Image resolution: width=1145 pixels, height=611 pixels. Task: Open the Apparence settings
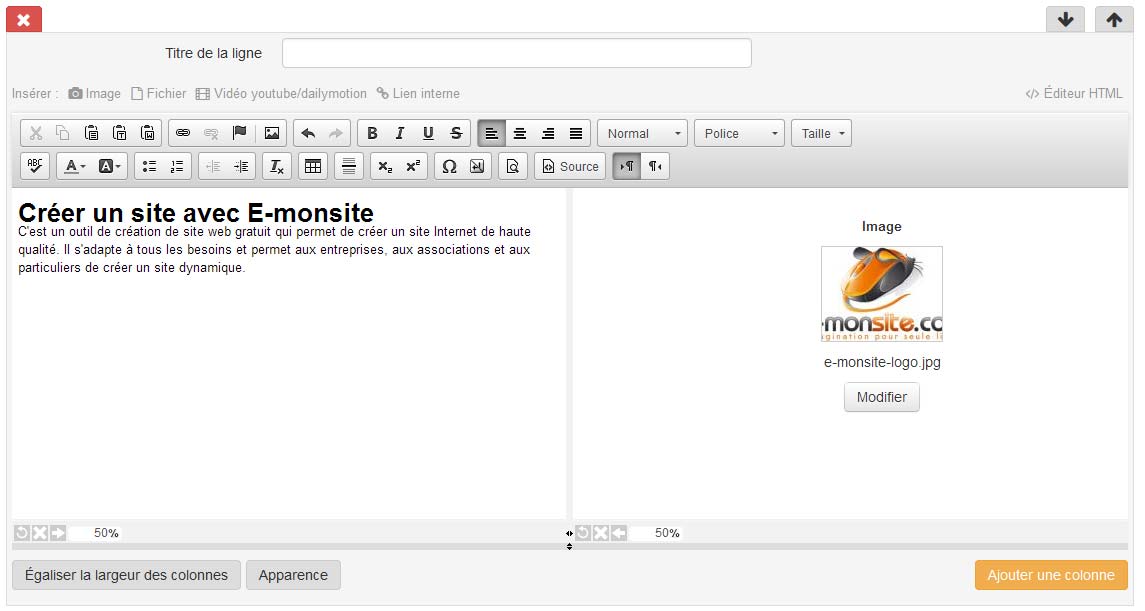click(294, 575)
